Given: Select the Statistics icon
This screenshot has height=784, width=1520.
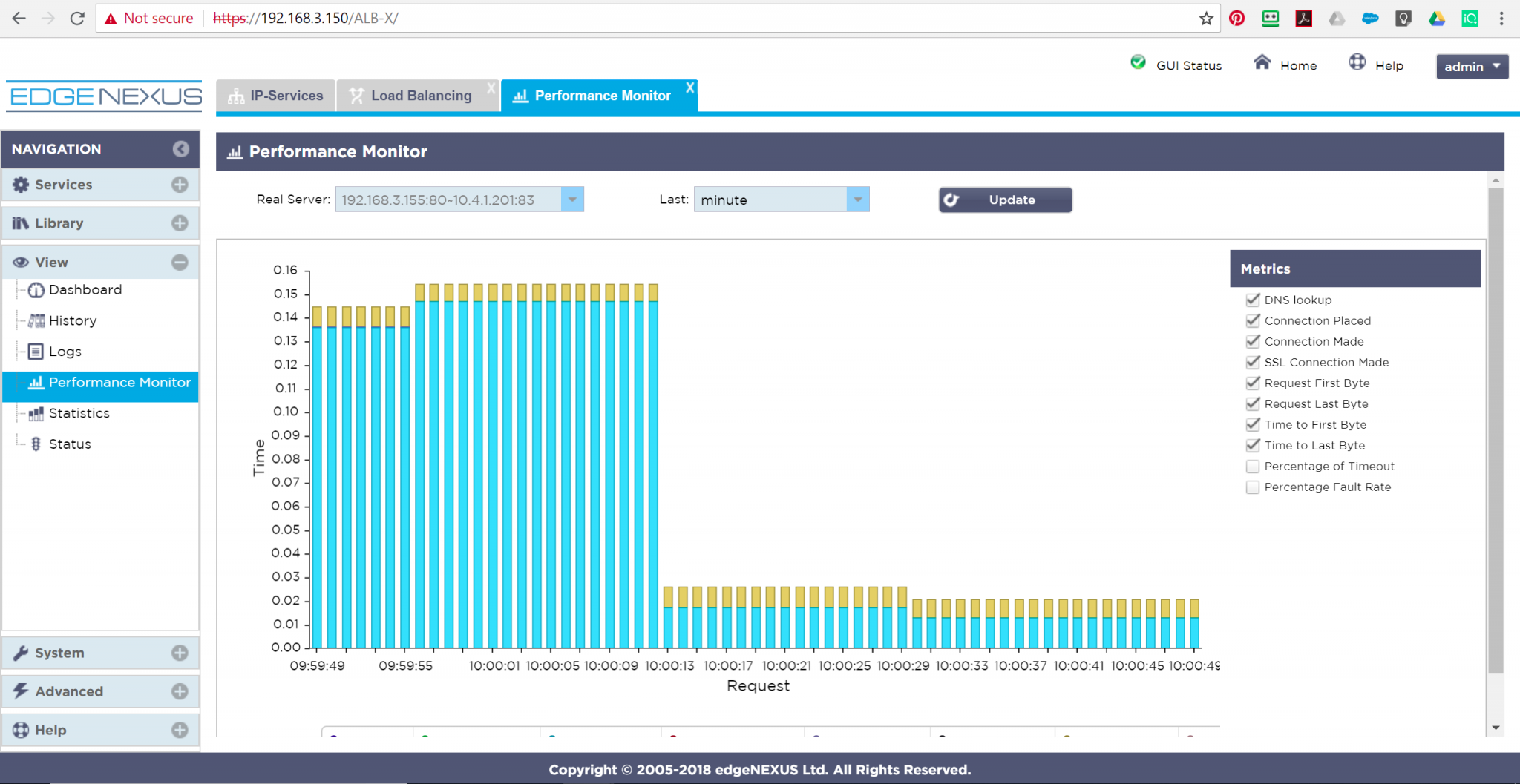Looking at the screenshot, I should tap(35, 413).
